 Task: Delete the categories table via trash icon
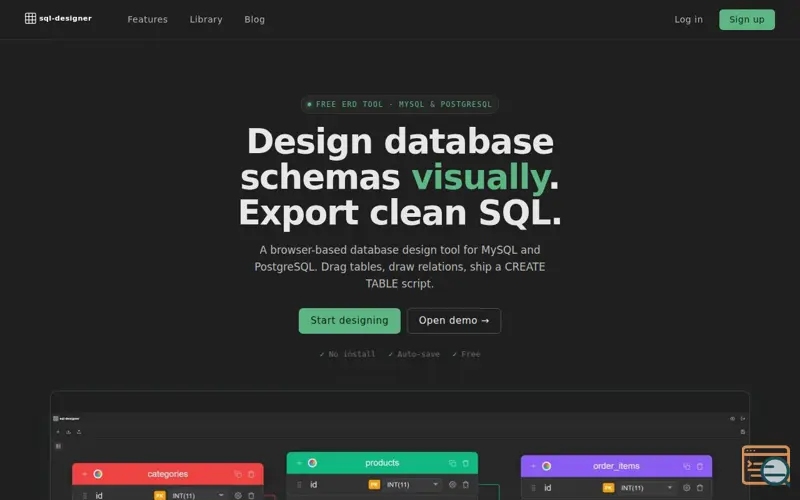251,474
